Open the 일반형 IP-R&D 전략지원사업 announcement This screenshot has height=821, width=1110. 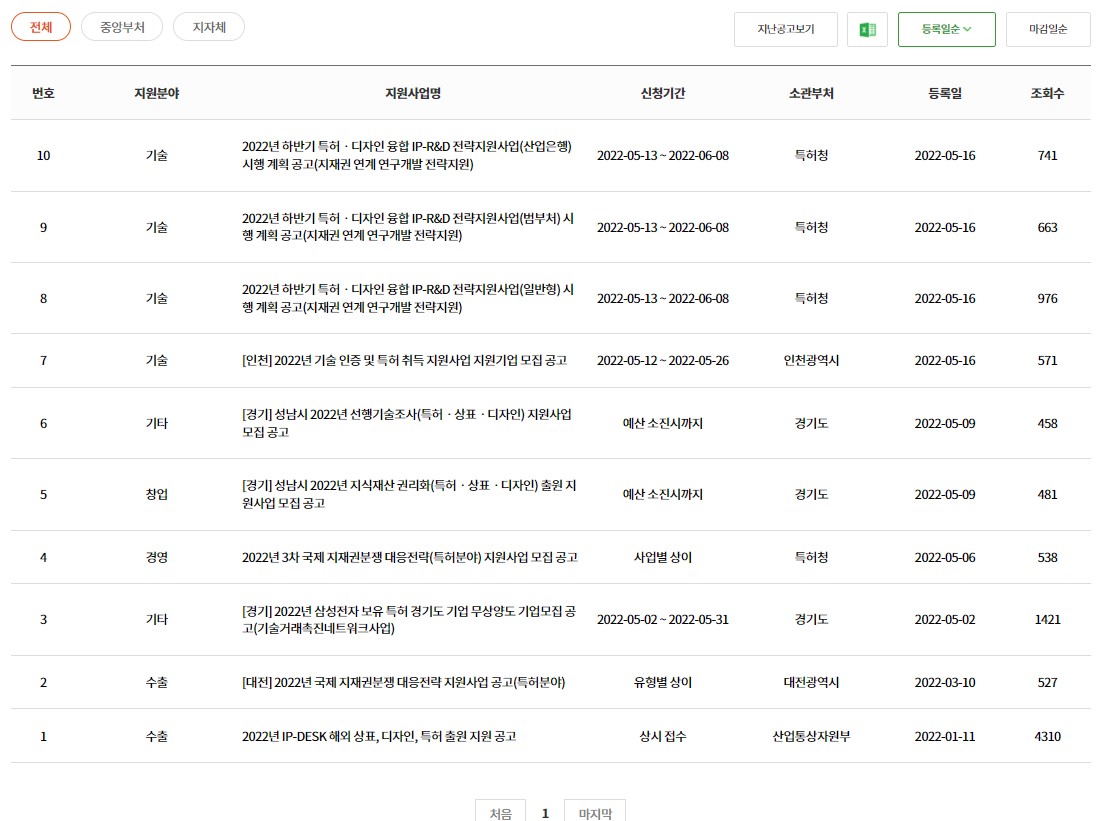click(407, 298)
